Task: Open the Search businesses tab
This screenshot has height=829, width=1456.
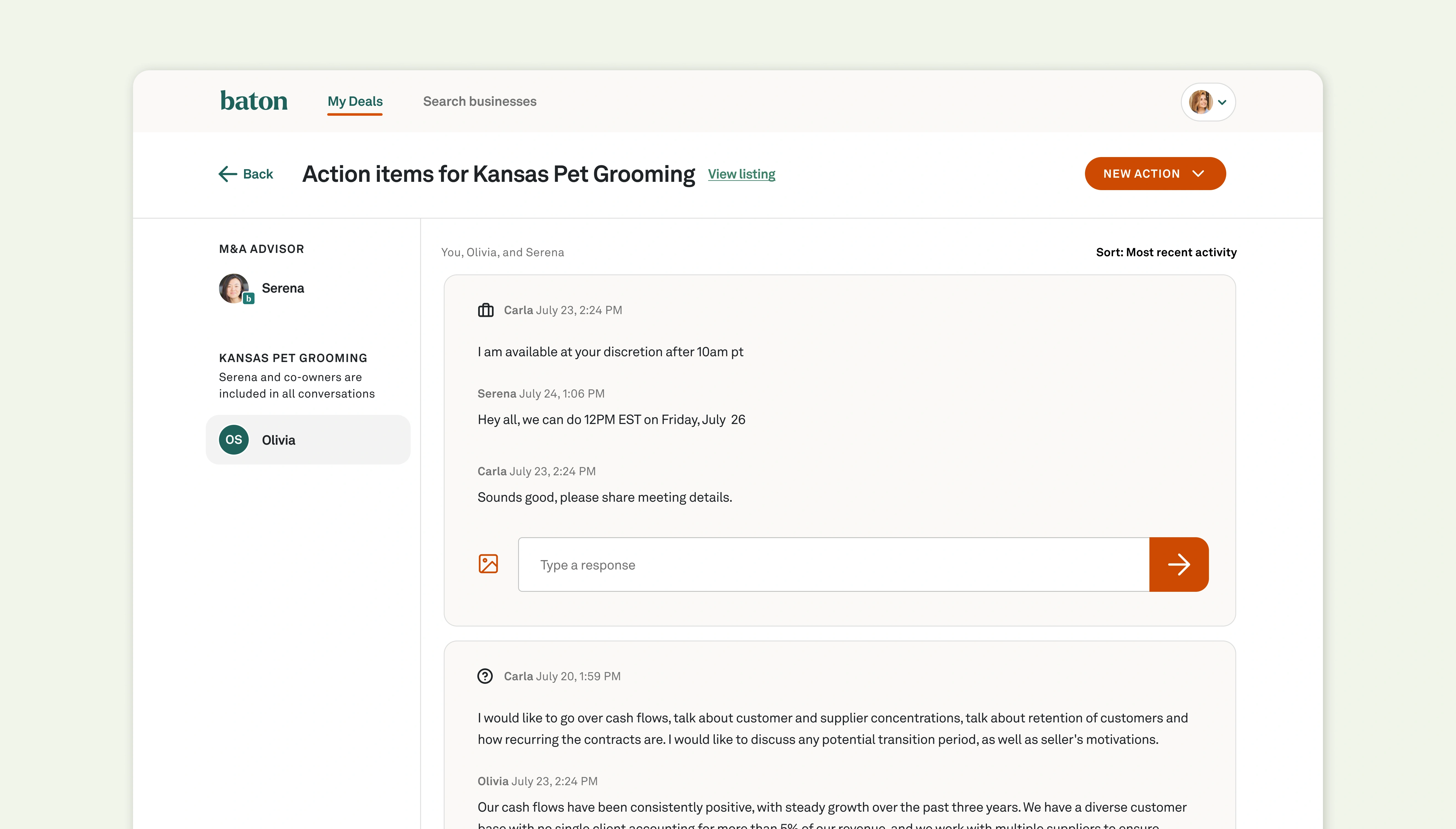Action: point(479,101)
